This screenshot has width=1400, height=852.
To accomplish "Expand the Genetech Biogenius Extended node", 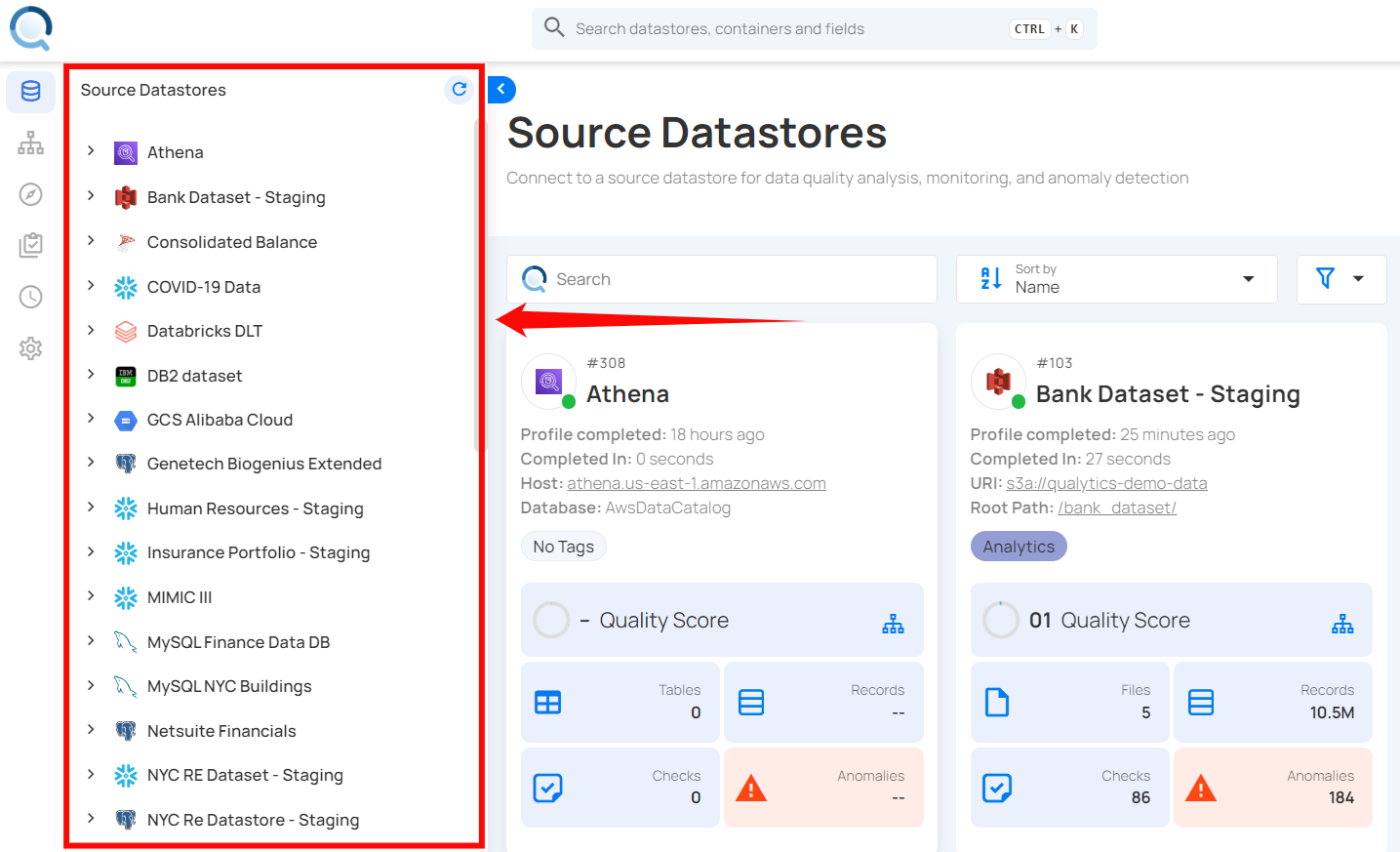I will [x=91, y=462].
